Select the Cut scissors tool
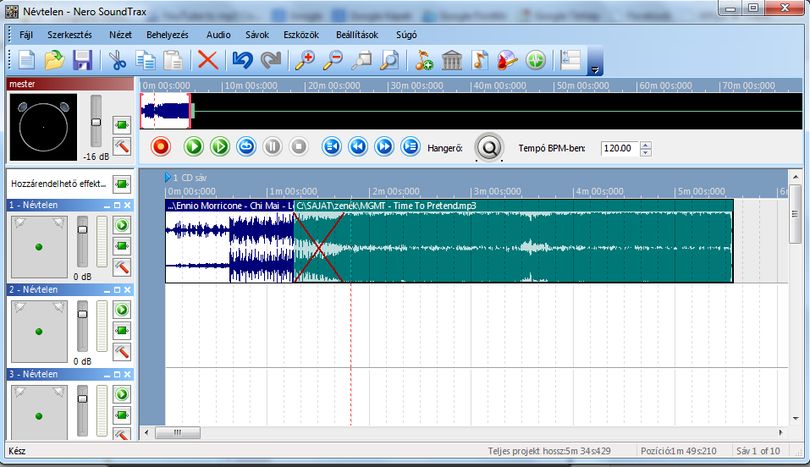 (x=118, y=60)
